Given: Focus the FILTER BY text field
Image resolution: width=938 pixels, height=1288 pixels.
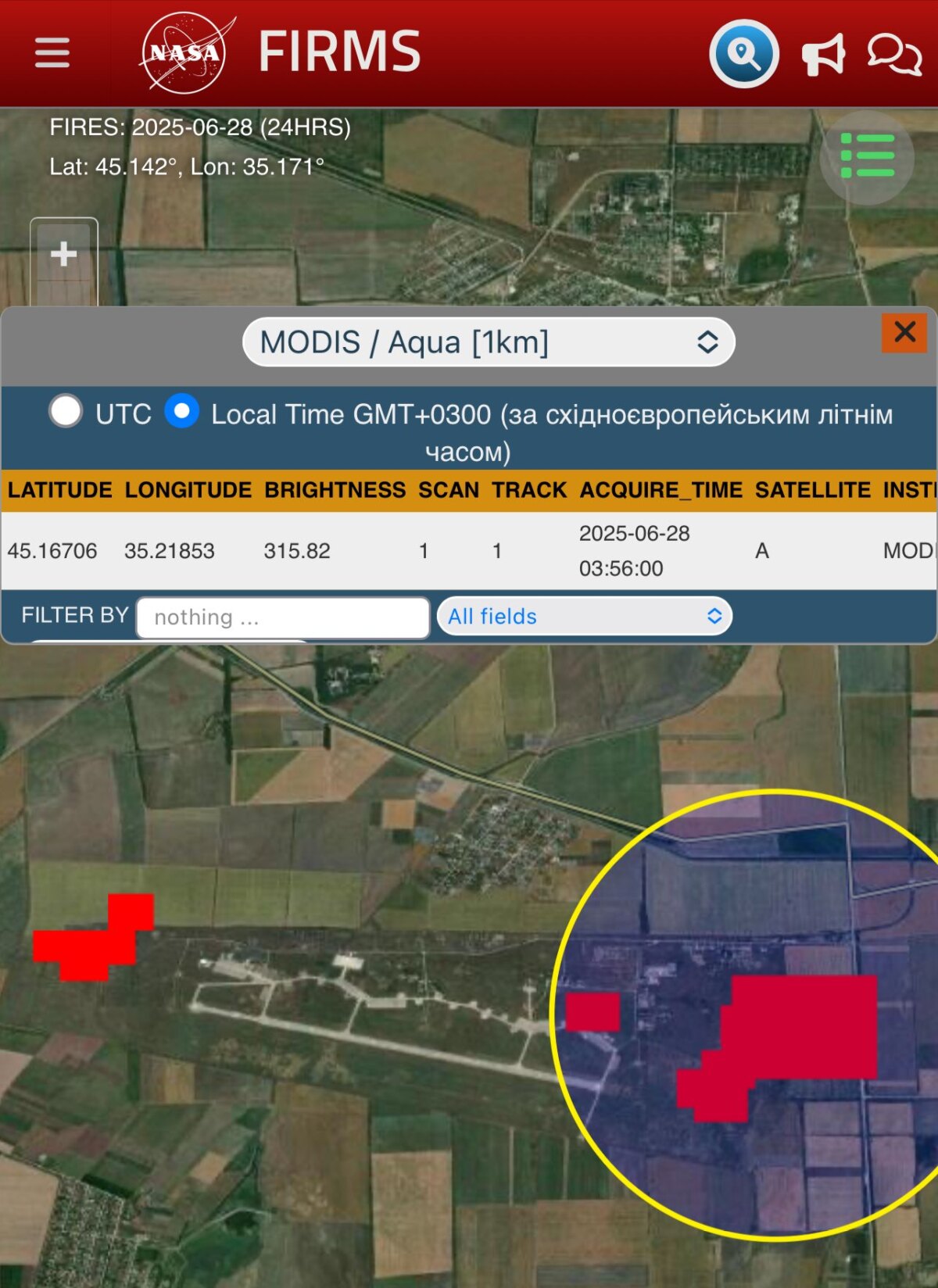Looking at the screenshot, I should [283, 617].
